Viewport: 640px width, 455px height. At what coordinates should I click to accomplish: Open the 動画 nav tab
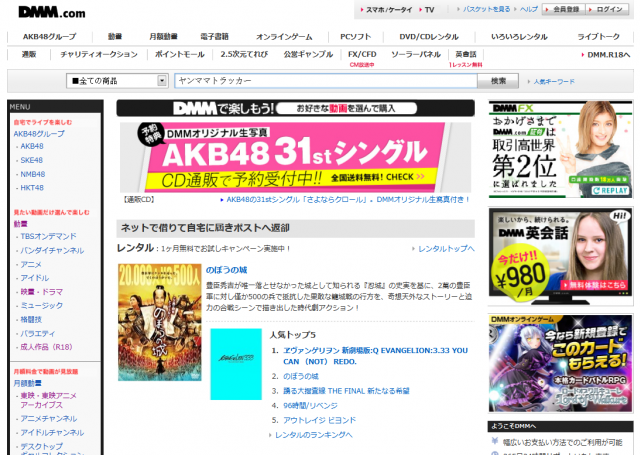coord(115,37)
